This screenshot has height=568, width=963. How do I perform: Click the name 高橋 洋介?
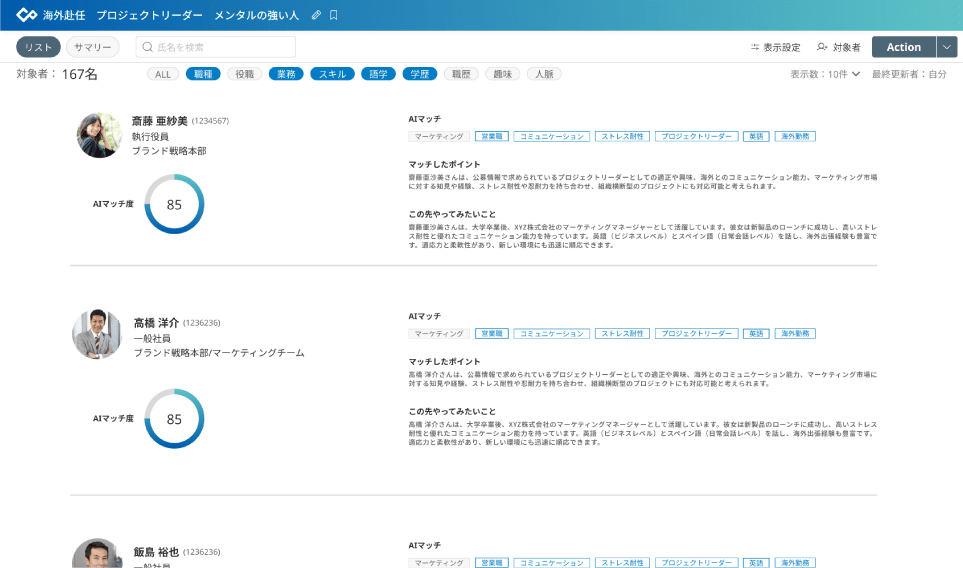pos(157,323)
